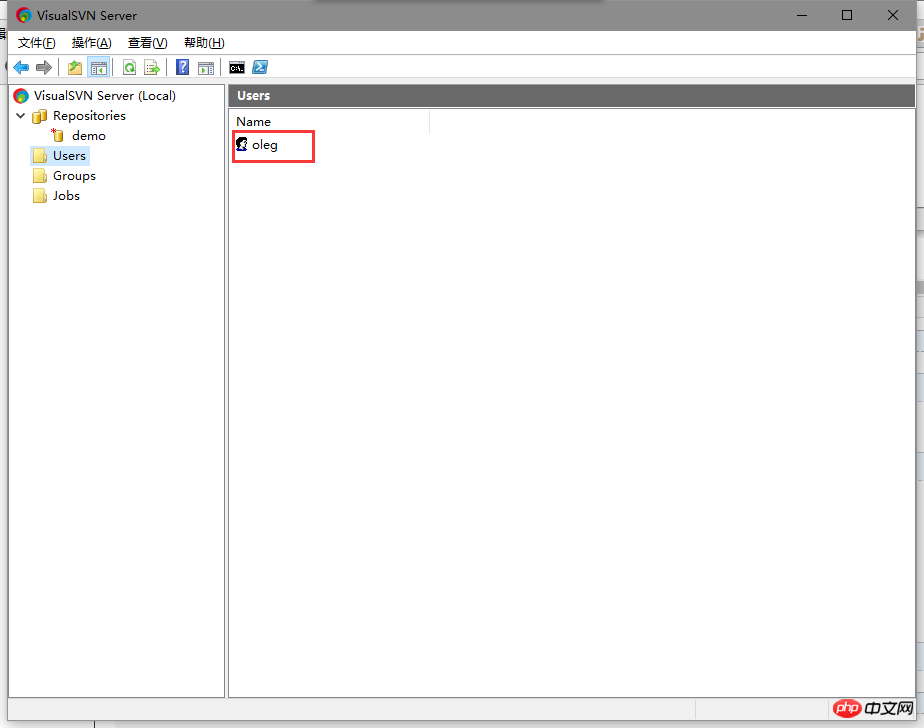Go up one level with folder icon
This screenshot has width=924, height=728.
click(75, 68)
